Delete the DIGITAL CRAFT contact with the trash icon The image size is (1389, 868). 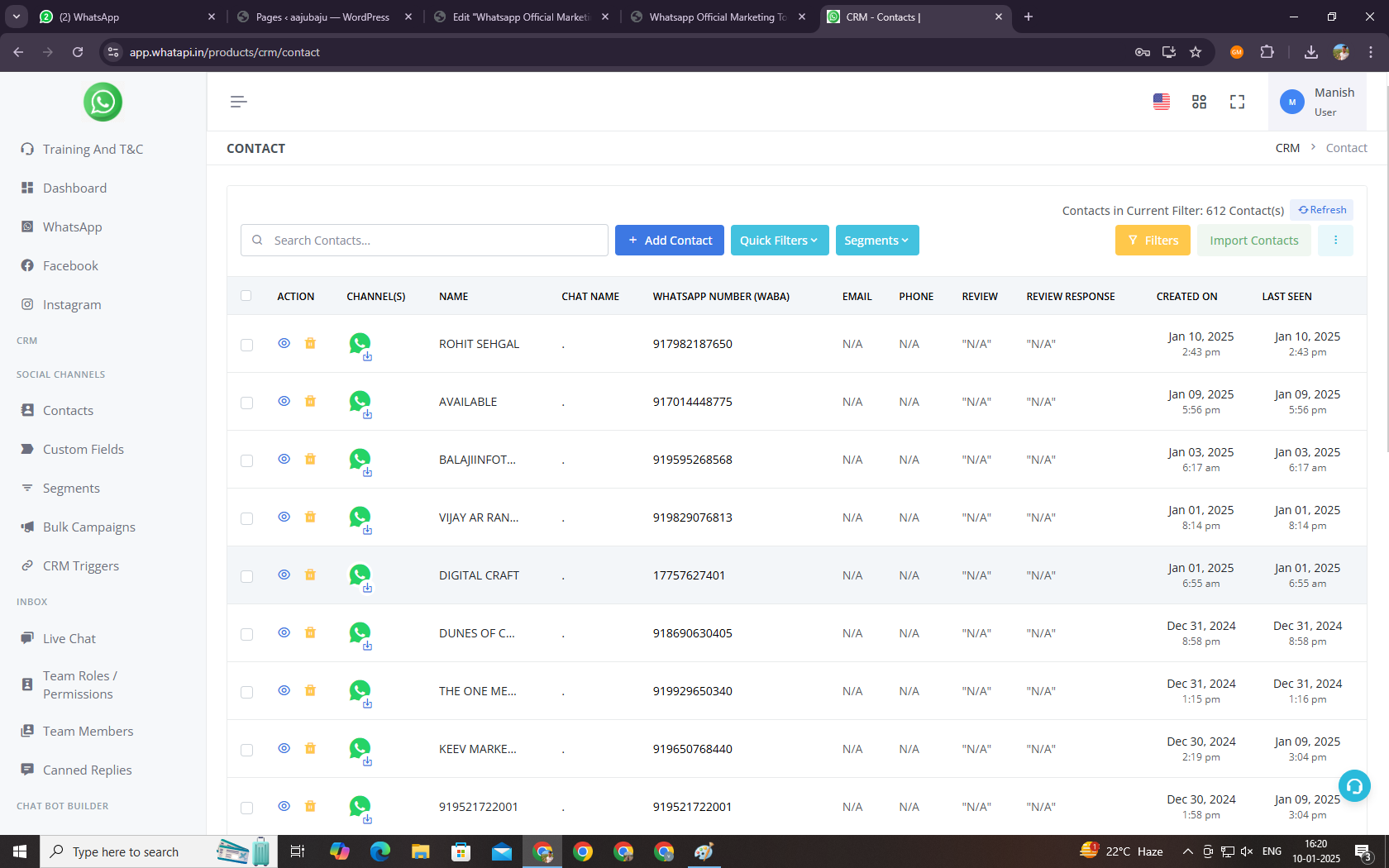pos(310,575)
